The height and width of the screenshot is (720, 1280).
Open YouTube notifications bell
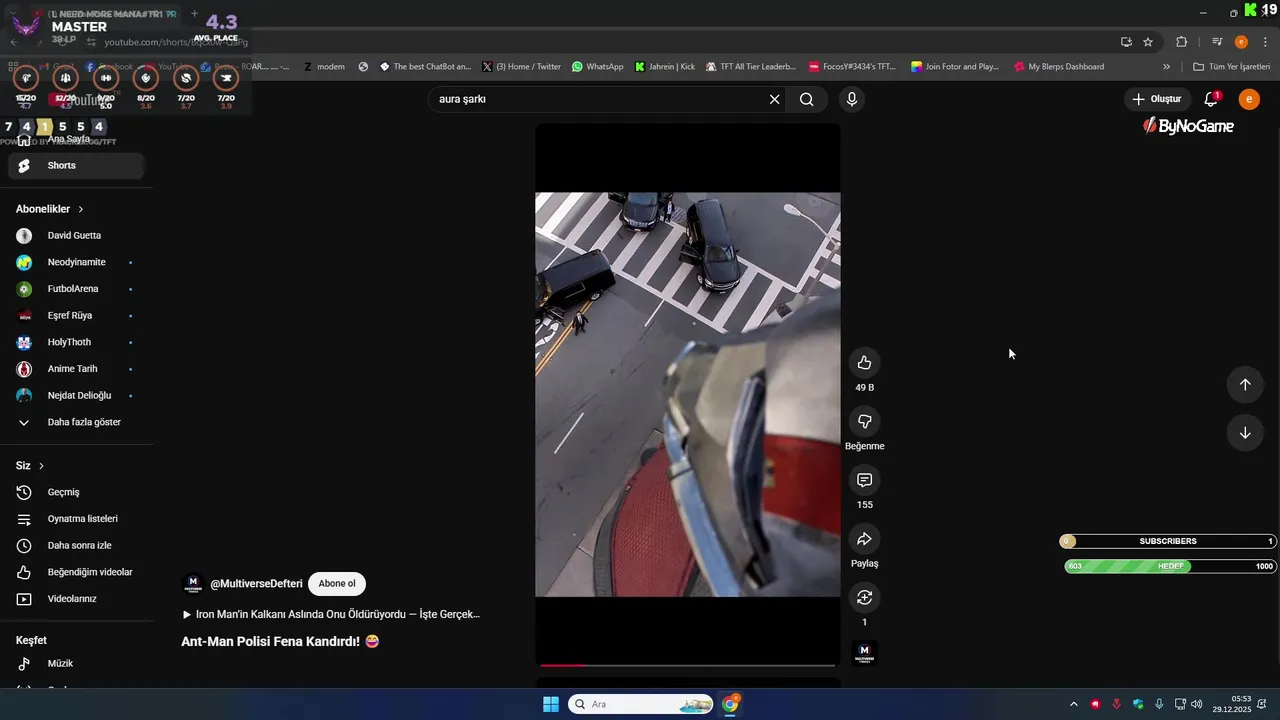pyautogui.click(x=1211, y=99)
